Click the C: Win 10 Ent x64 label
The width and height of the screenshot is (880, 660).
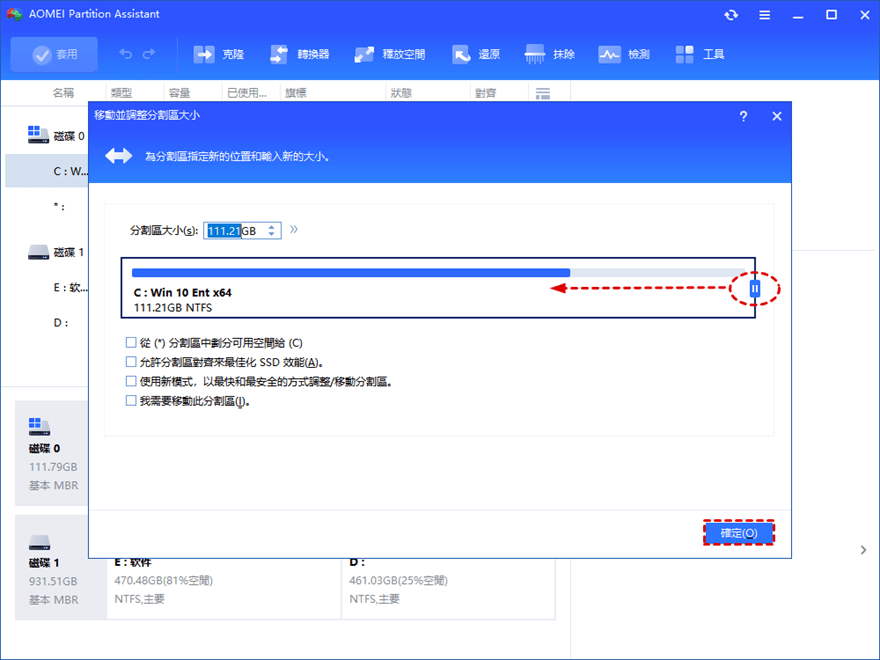pyautogui.click(x=182, y=292)
